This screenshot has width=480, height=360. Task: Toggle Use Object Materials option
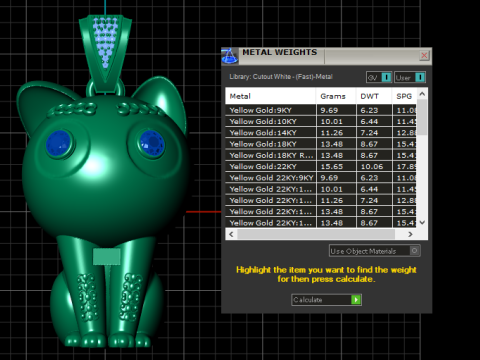[x=375, y=251]
